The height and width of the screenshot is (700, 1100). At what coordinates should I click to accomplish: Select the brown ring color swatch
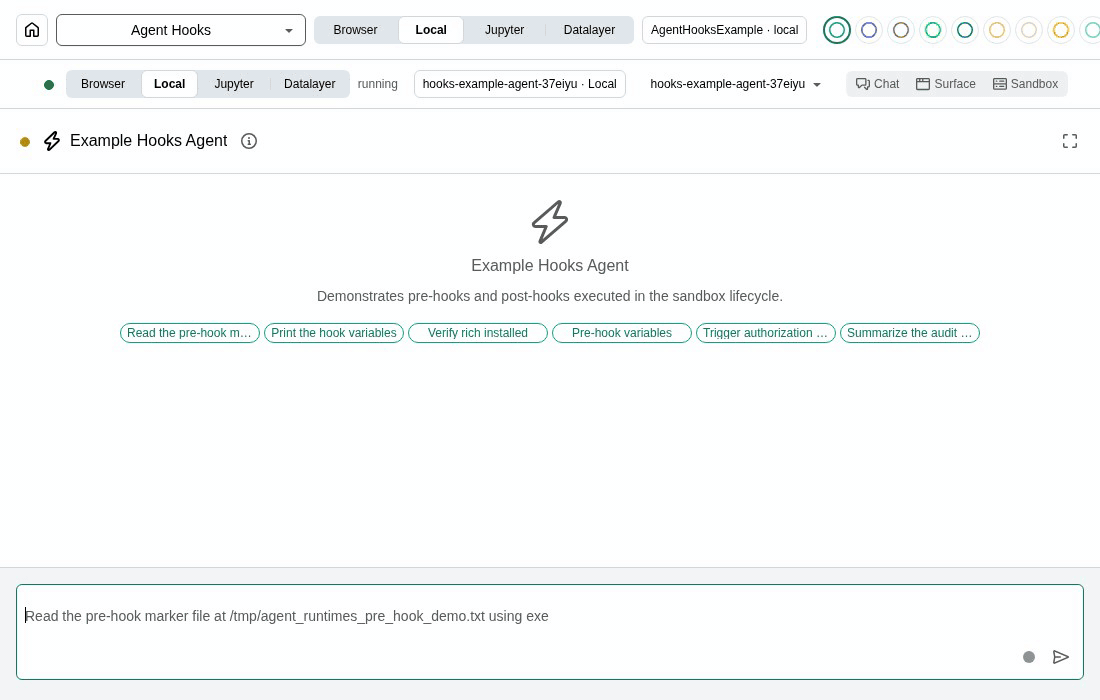click(901, 30)
